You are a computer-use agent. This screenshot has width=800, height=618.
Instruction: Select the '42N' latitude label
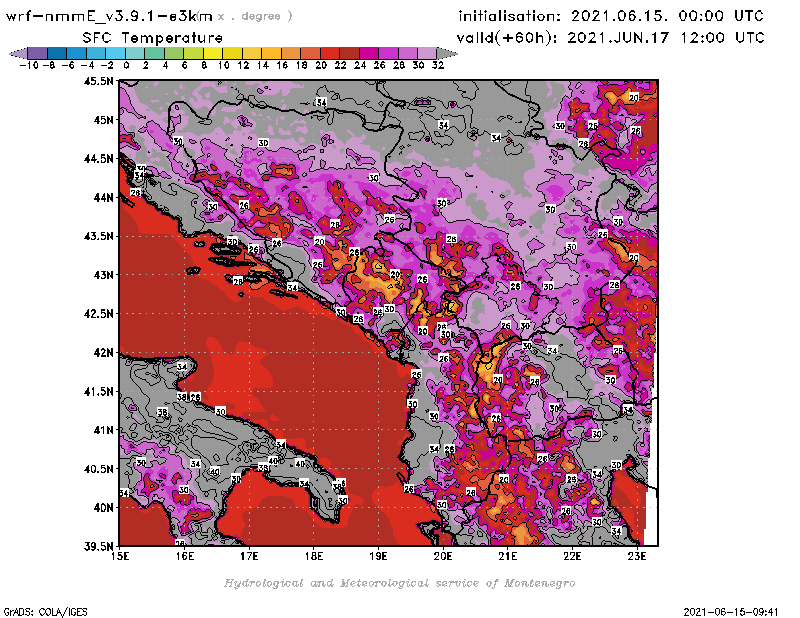(x=103, y=353)
